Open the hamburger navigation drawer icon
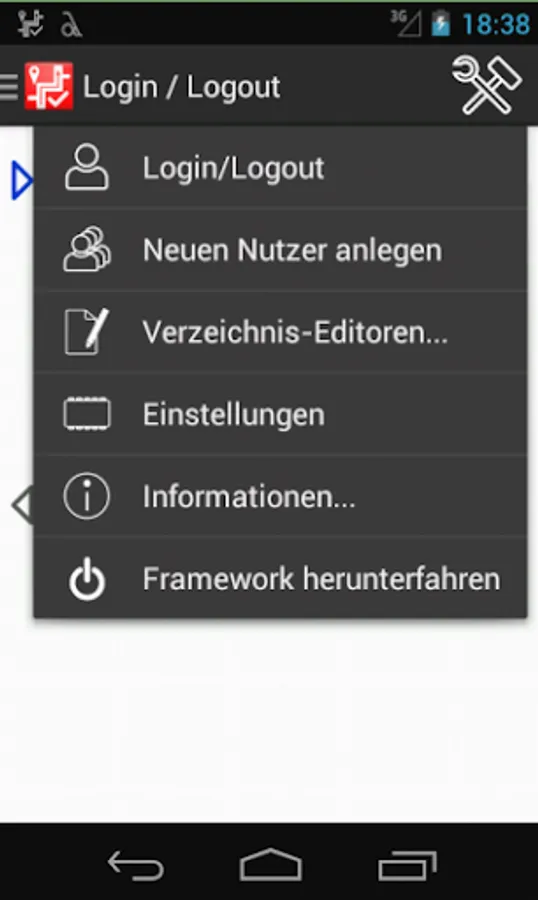The image size is (538, 900). (x=9, y=87)
